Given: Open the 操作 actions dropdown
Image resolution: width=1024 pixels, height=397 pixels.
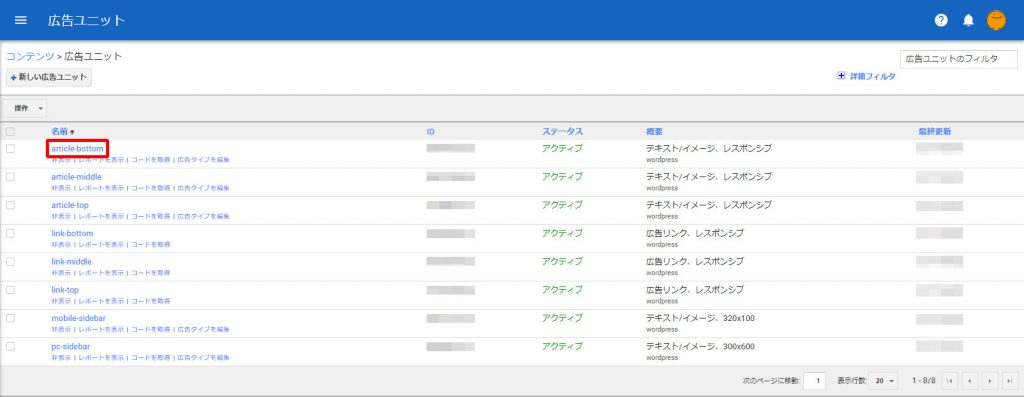Looking at the screenshot, I should click(x=25, y=108).
